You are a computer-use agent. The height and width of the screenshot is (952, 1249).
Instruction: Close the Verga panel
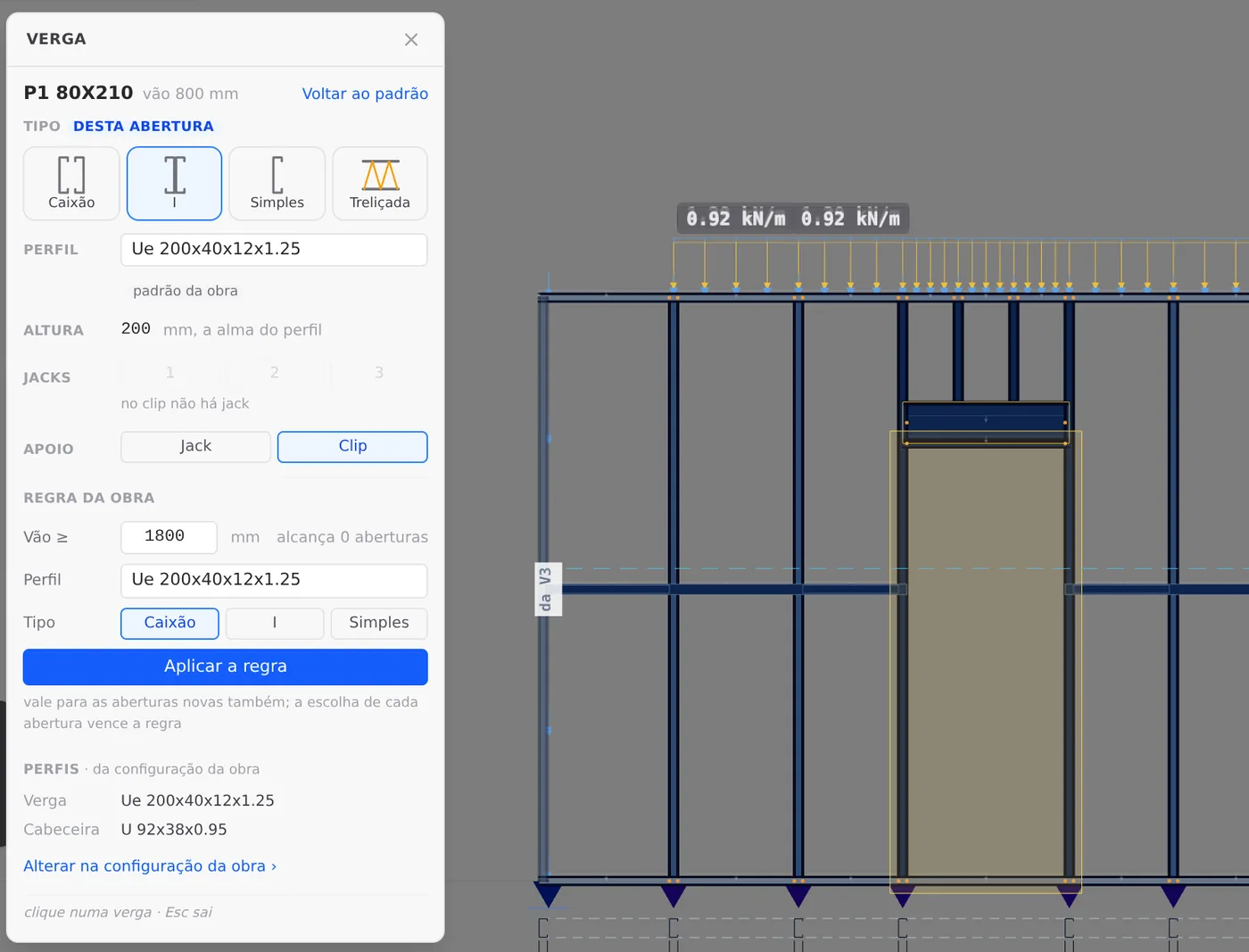coord(410,39)
